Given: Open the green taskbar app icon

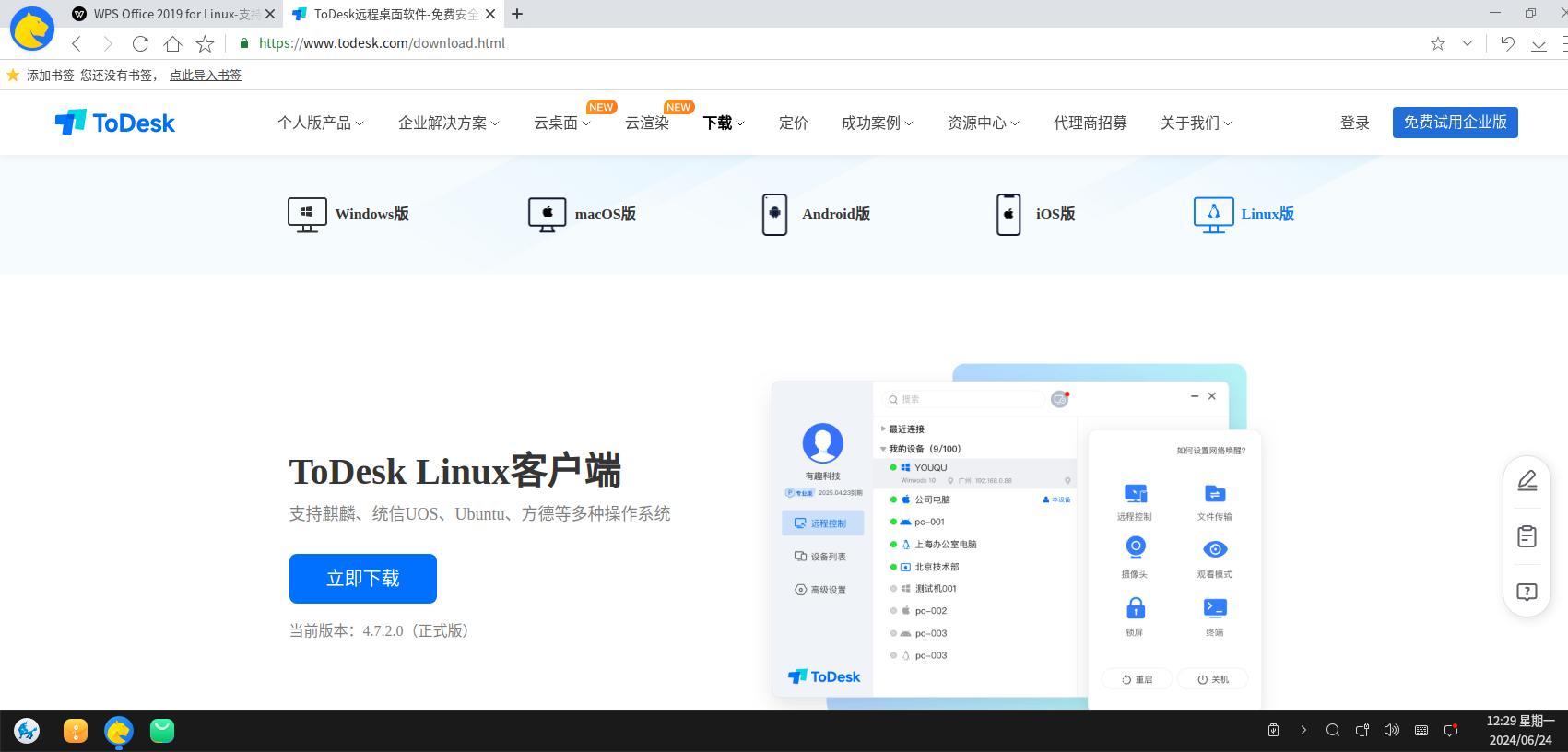Looking at the screenshot, I should tap(162, 732).
